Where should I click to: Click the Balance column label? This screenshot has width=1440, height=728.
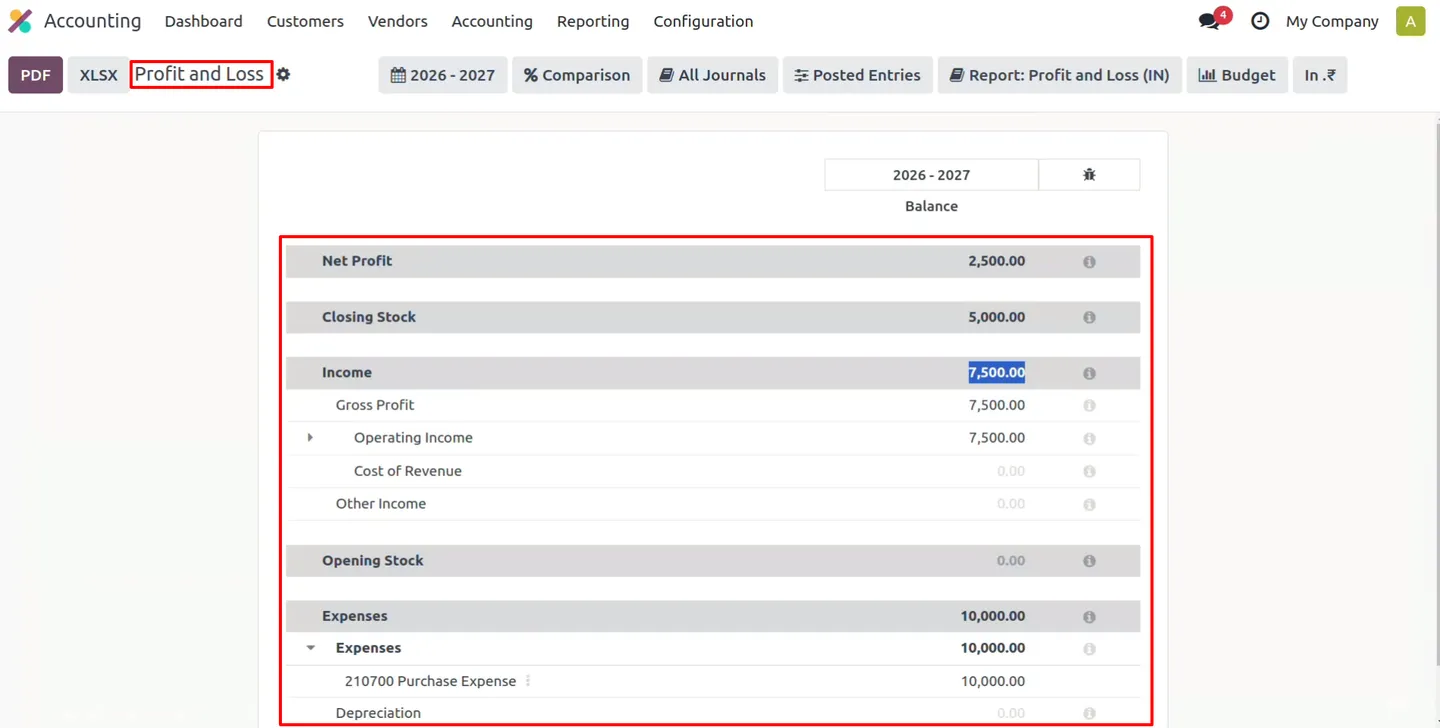tap(931, 206)
